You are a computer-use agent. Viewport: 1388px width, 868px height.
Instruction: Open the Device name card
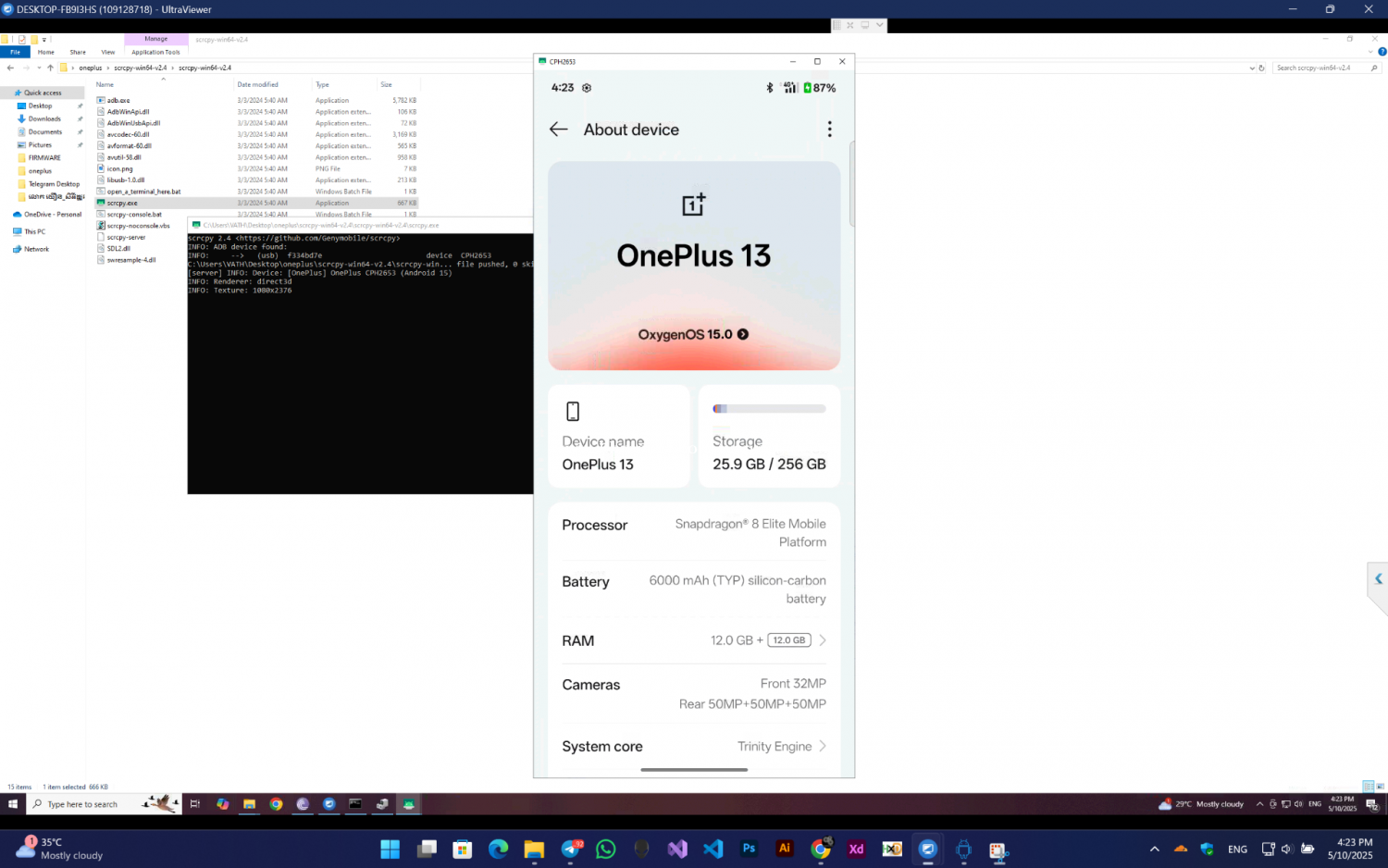coord(619,437)
